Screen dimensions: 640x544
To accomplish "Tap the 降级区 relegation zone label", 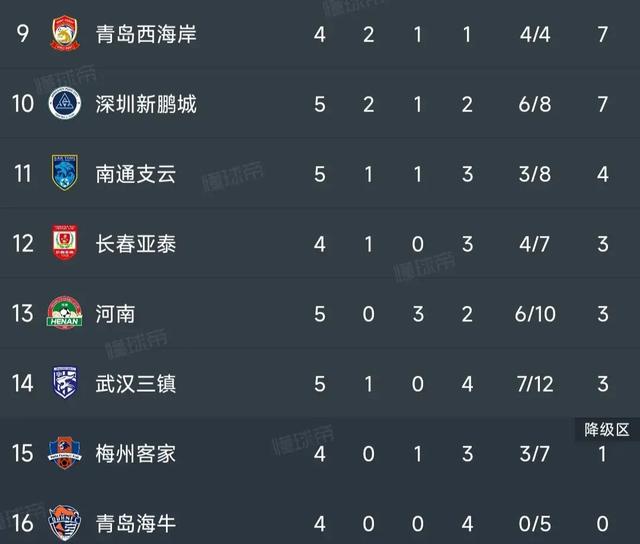I will pos(607,430).
